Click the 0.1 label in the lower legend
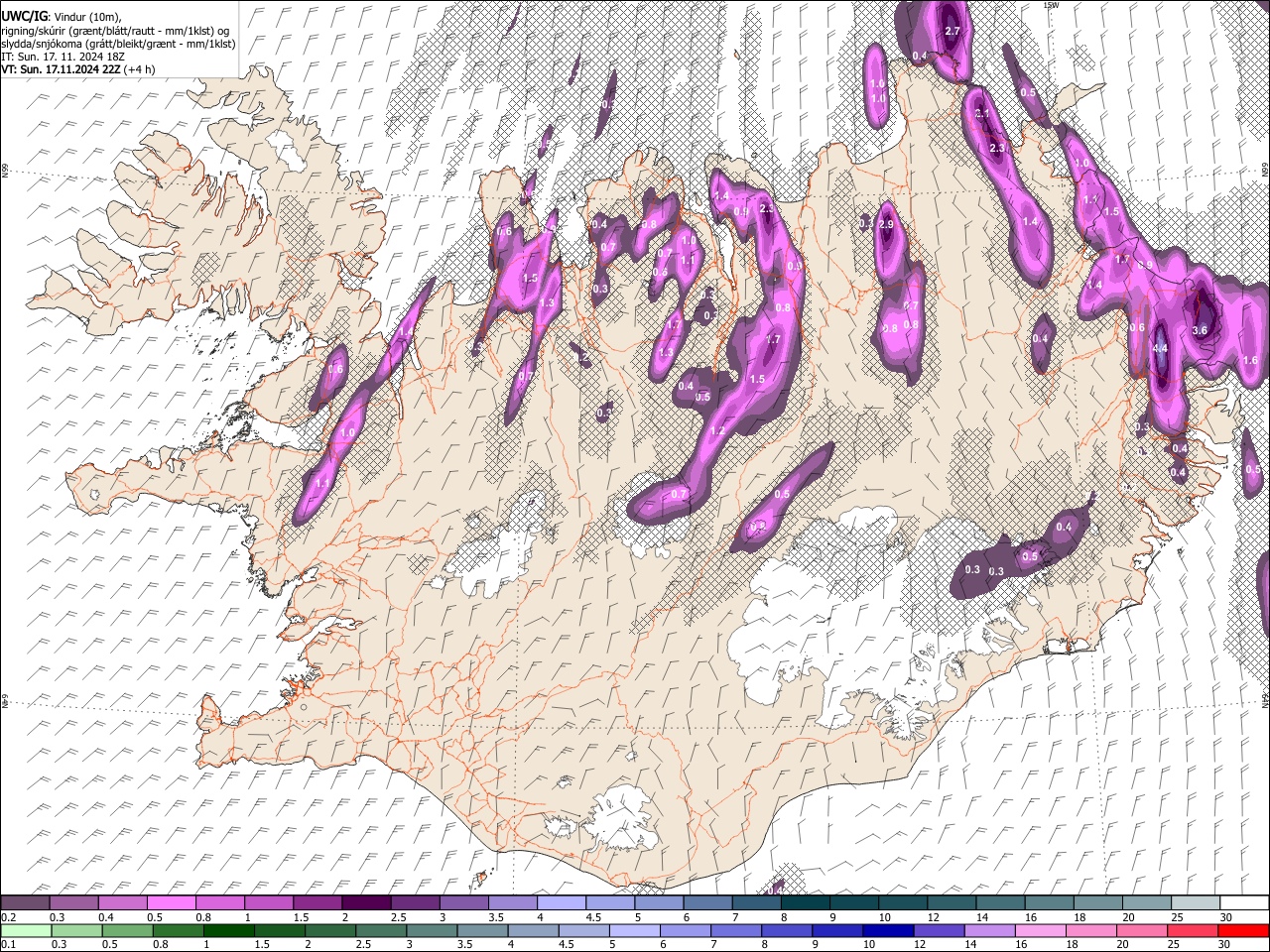This screenshot has width=1270, height=952. tap(8, 945)
